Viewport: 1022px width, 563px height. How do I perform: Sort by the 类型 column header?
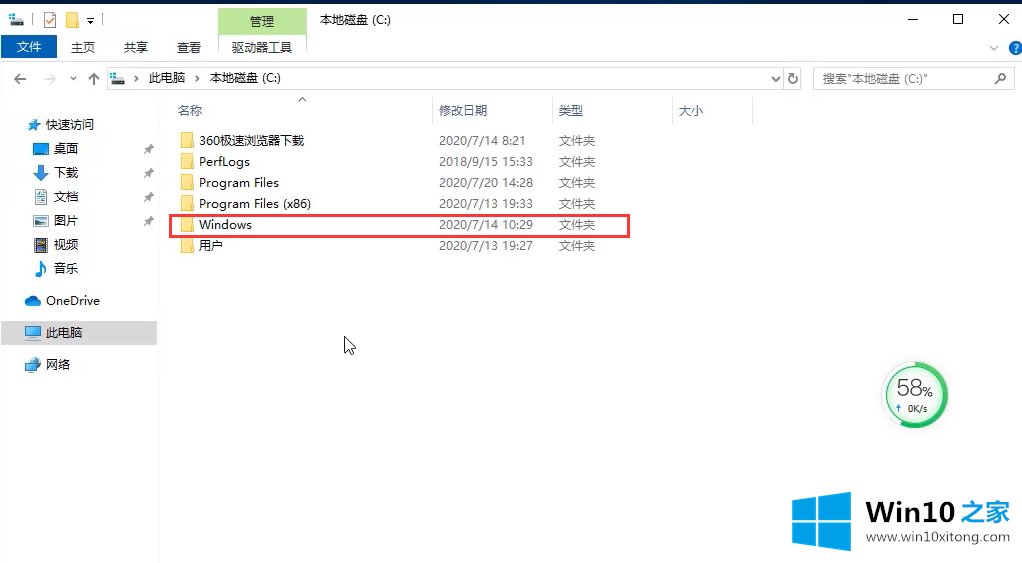pos(570,111)
